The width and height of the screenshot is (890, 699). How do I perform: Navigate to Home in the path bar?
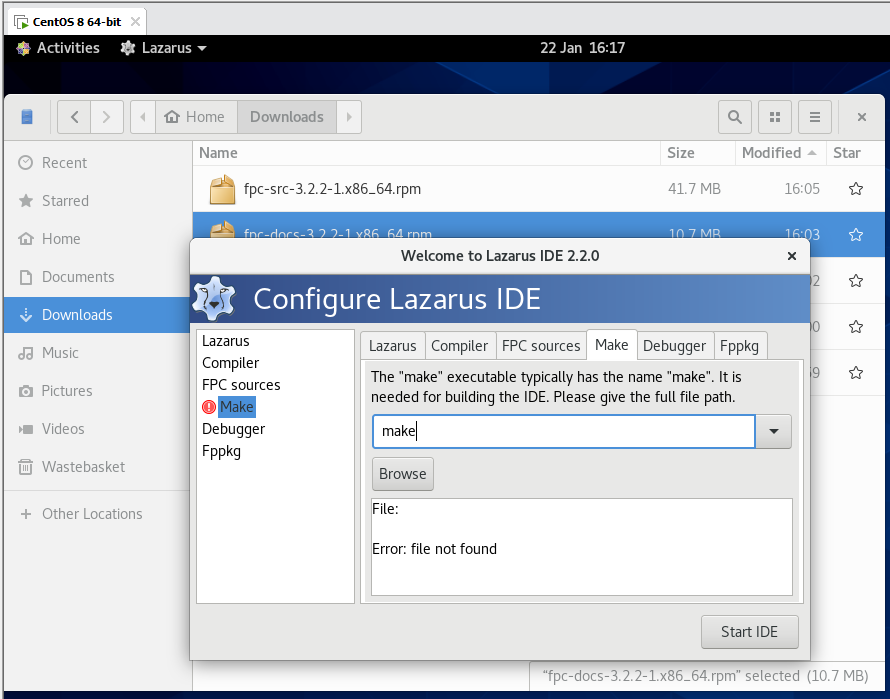[196, 117]
